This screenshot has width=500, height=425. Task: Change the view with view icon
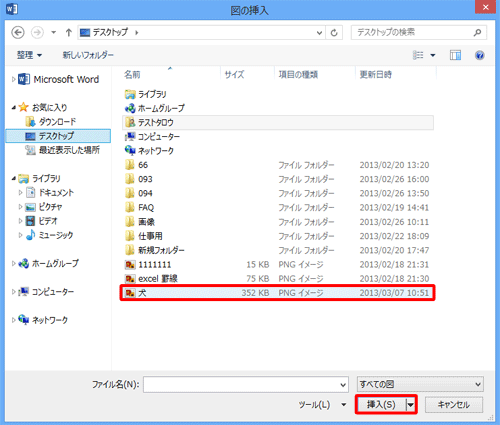pos(418,55)
